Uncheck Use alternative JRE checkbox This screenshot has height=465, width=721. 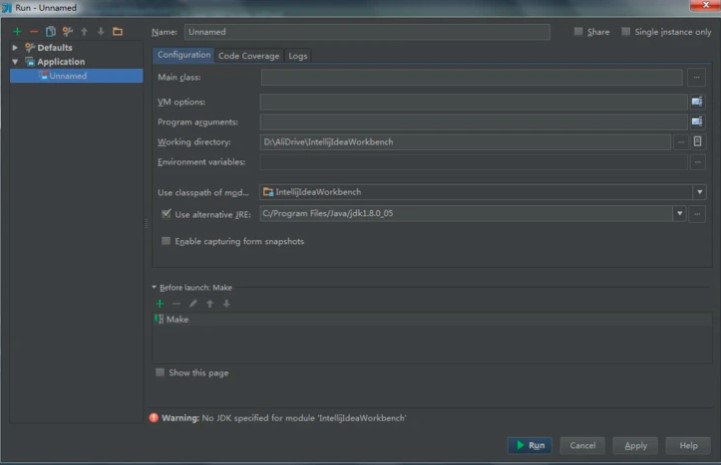click(166, 214)
